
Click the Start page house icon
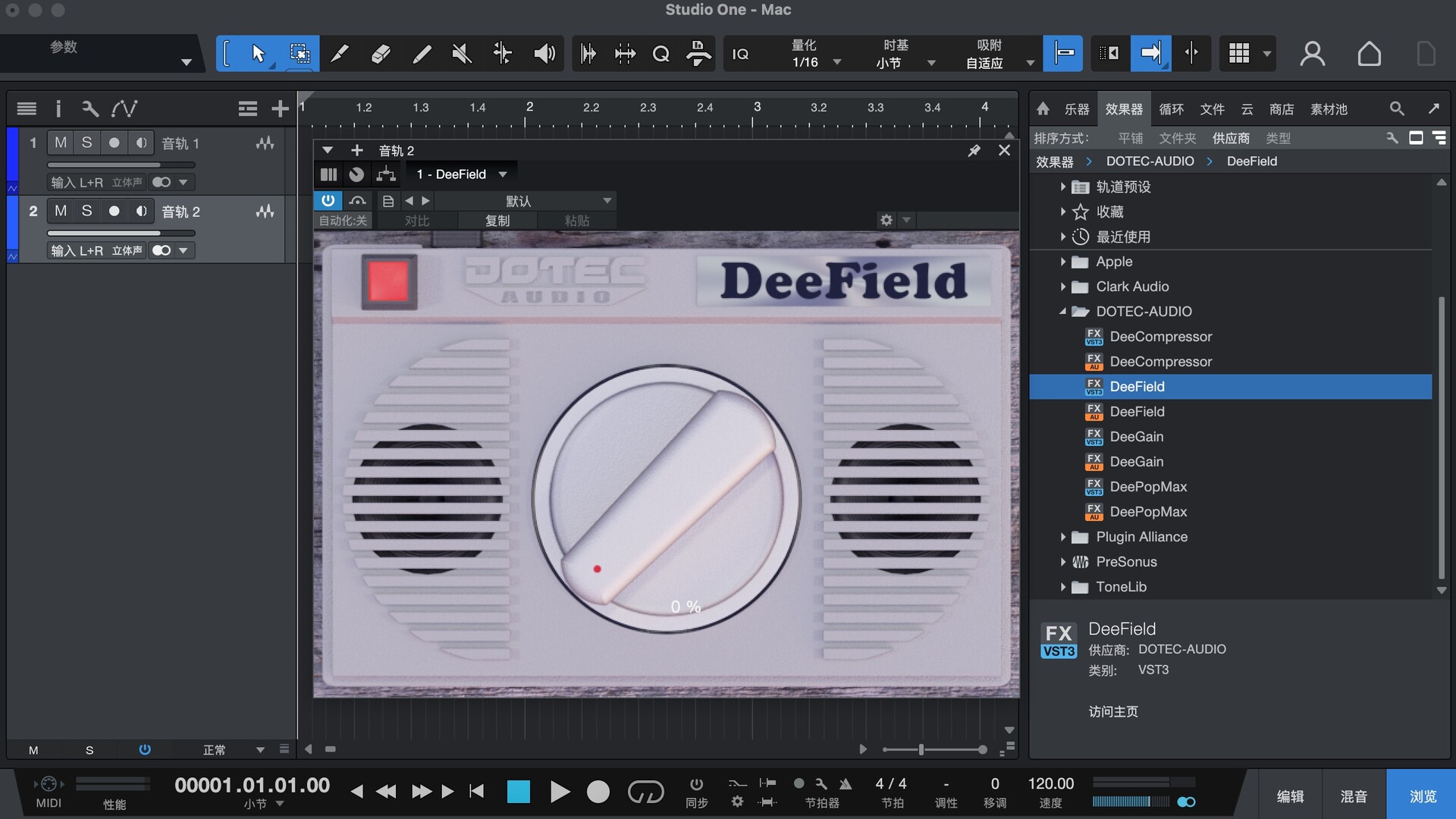[1369, 54]
